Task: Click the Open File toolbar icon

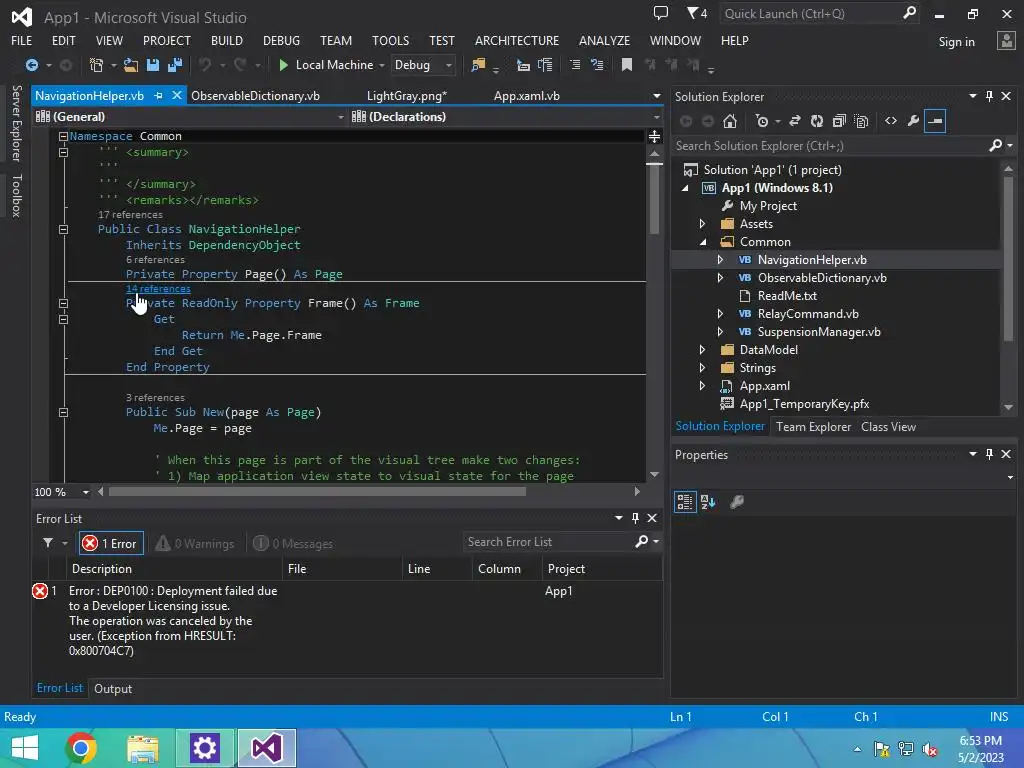Action: [x=131, y=65]
